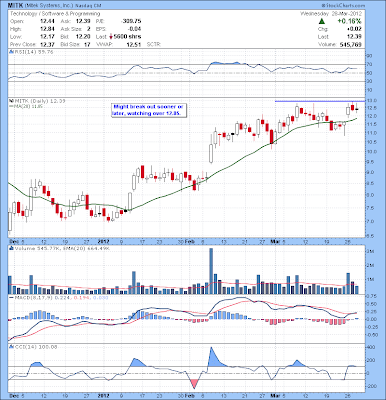Viewport: 386px width, 400px height.
Task: Click the tallest volume bar in February
Action: pos(211,271)
